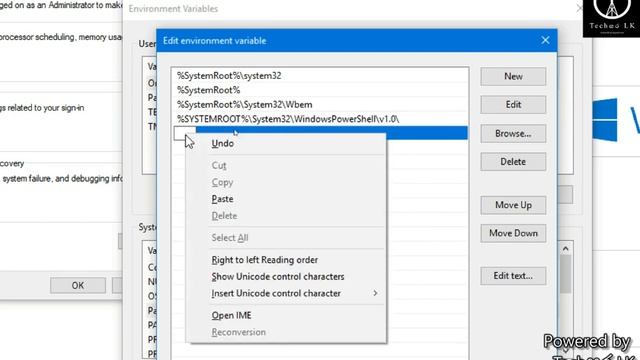
Task: Click the Move Down button
Action: [x=513, y=233]
